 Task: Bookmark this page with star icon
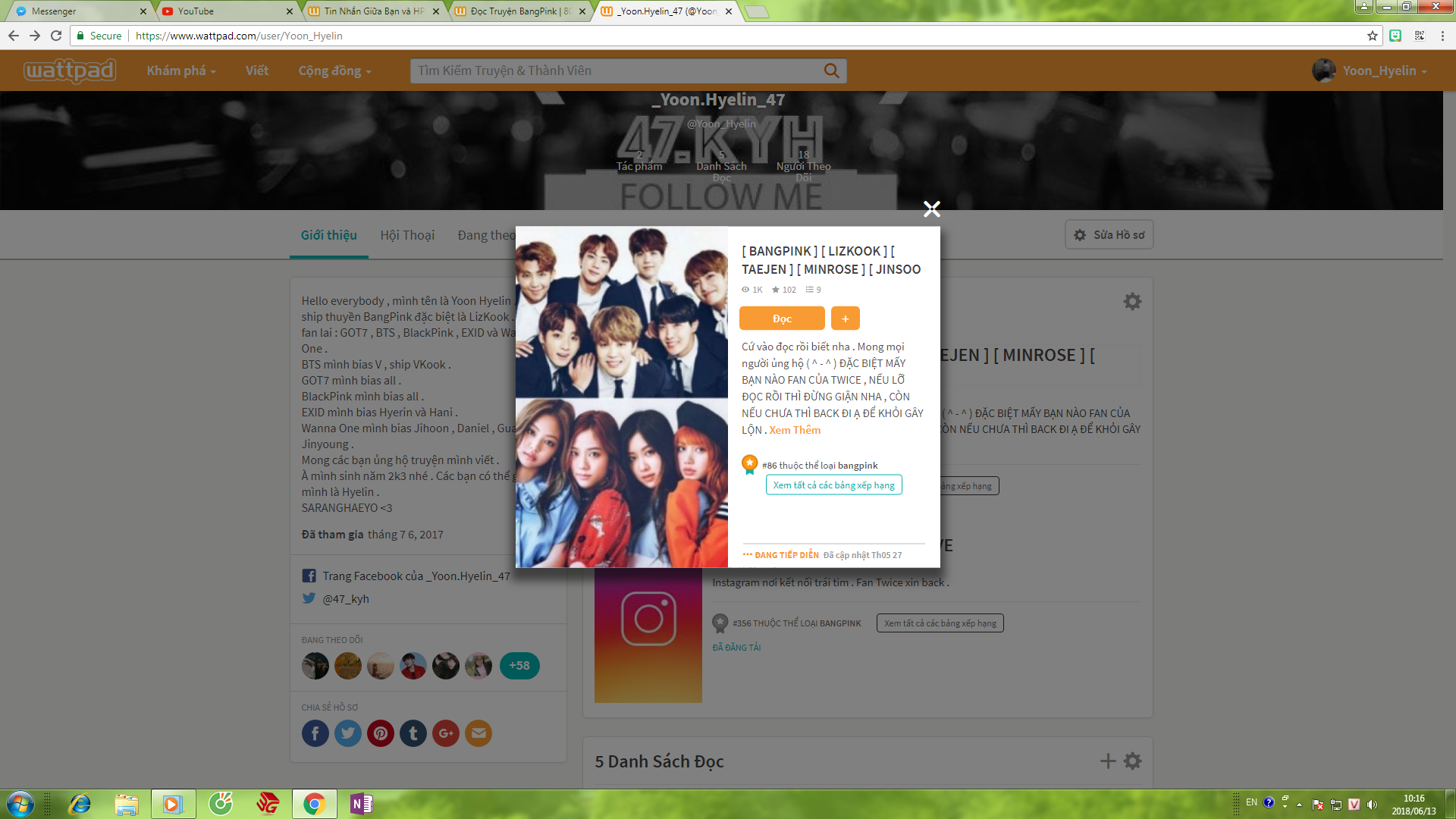[x=1372, y=36]
